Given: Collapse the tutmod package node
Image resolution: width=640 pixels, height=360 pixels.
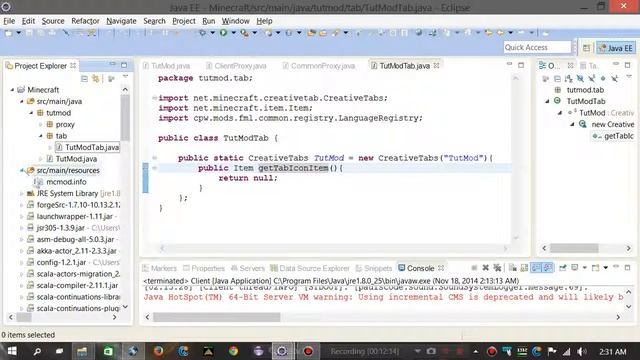Looking at the screenshot, I should [x=31, y=113].
